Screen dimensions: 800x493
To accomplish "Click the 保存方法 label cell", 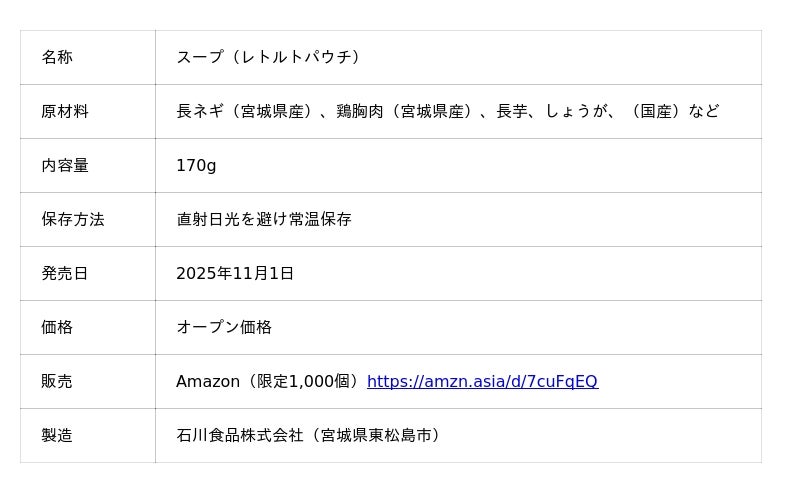I will [73, 219].
